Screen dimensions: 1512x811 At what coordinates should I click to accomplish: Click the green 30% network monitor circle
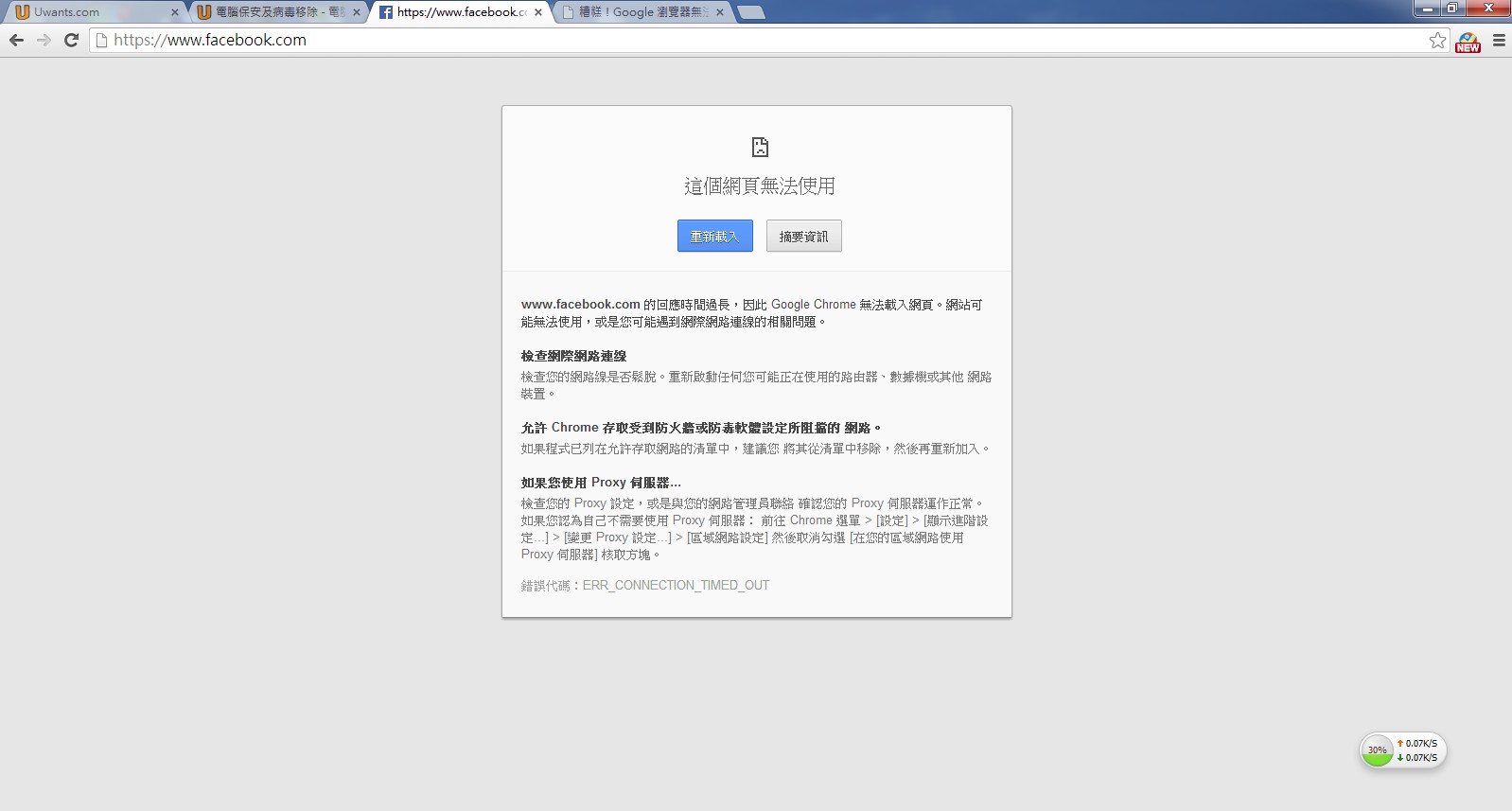pyautogui.click(x=1377, y=750)
